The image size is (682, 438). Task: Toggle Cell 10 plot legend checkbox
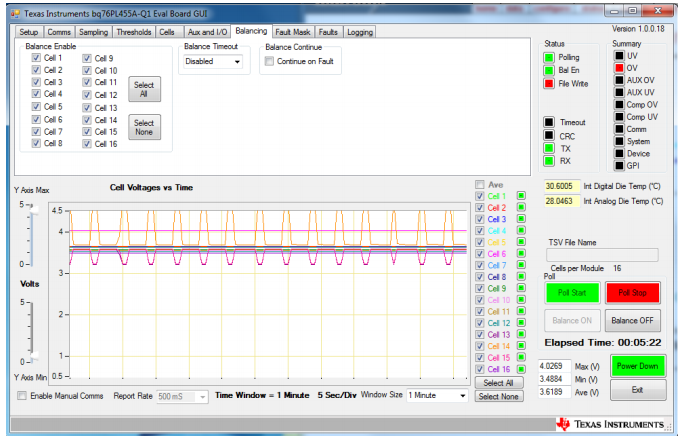point(479,300)
